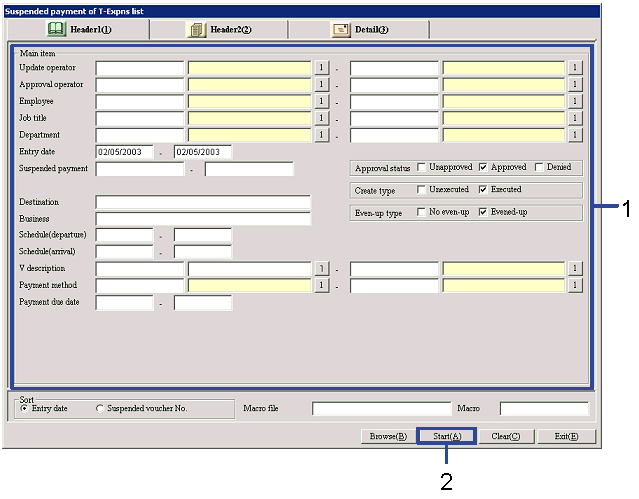This screenshot has width=639, height=499.
Task: Check the No even-up box
Action: click(421, 212)
